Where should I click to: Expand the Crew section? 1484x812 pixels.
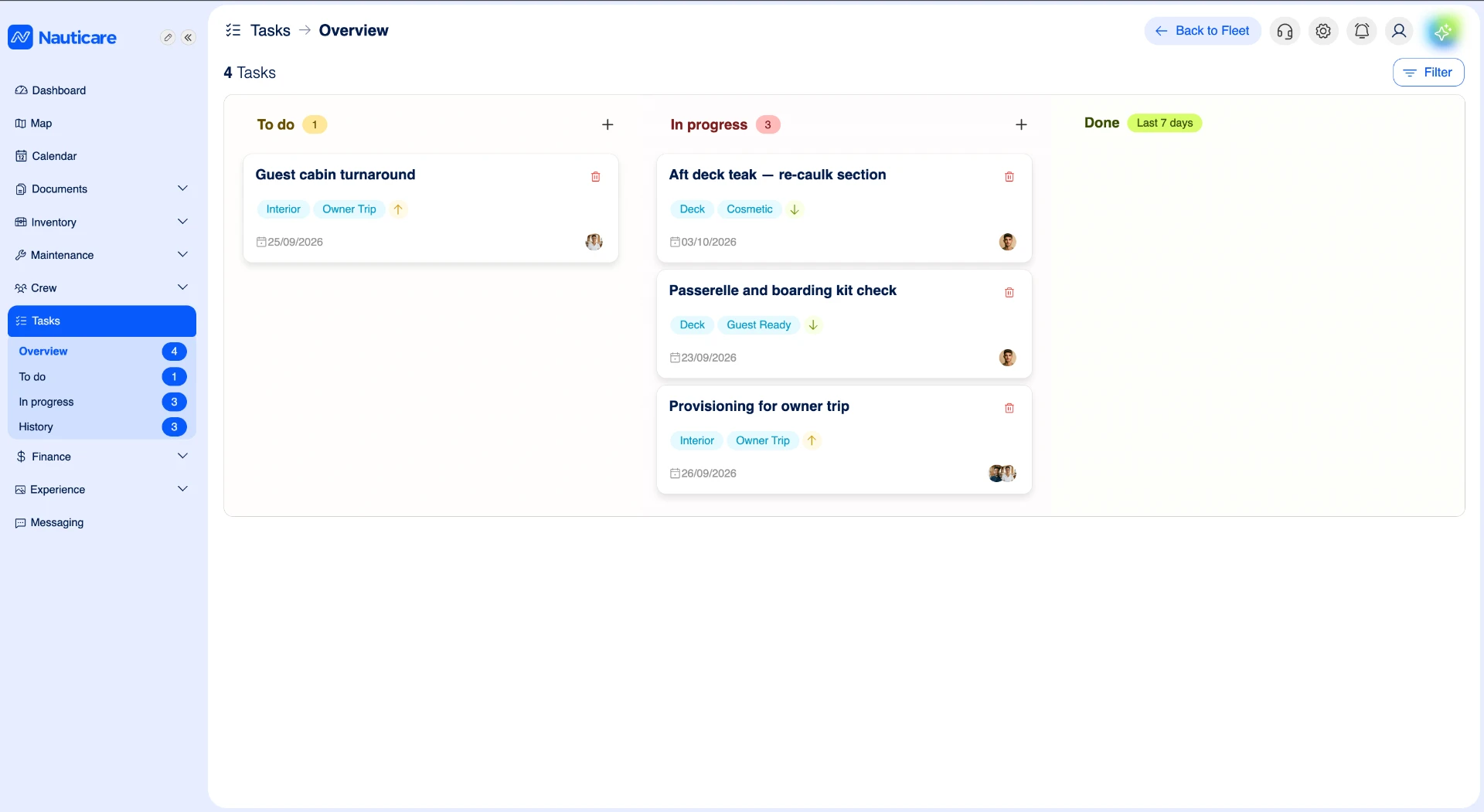click(101, 288)
